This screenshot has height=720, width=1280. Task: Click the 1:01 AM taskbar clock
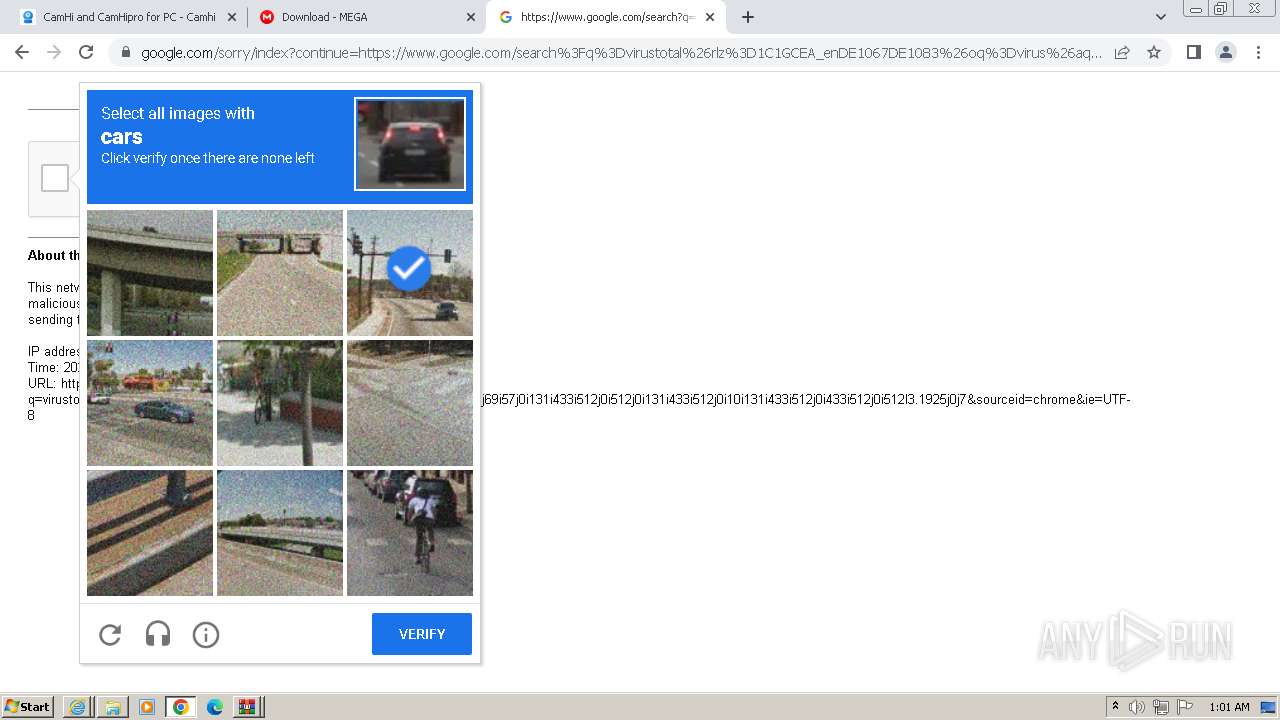pos(1229,707)
